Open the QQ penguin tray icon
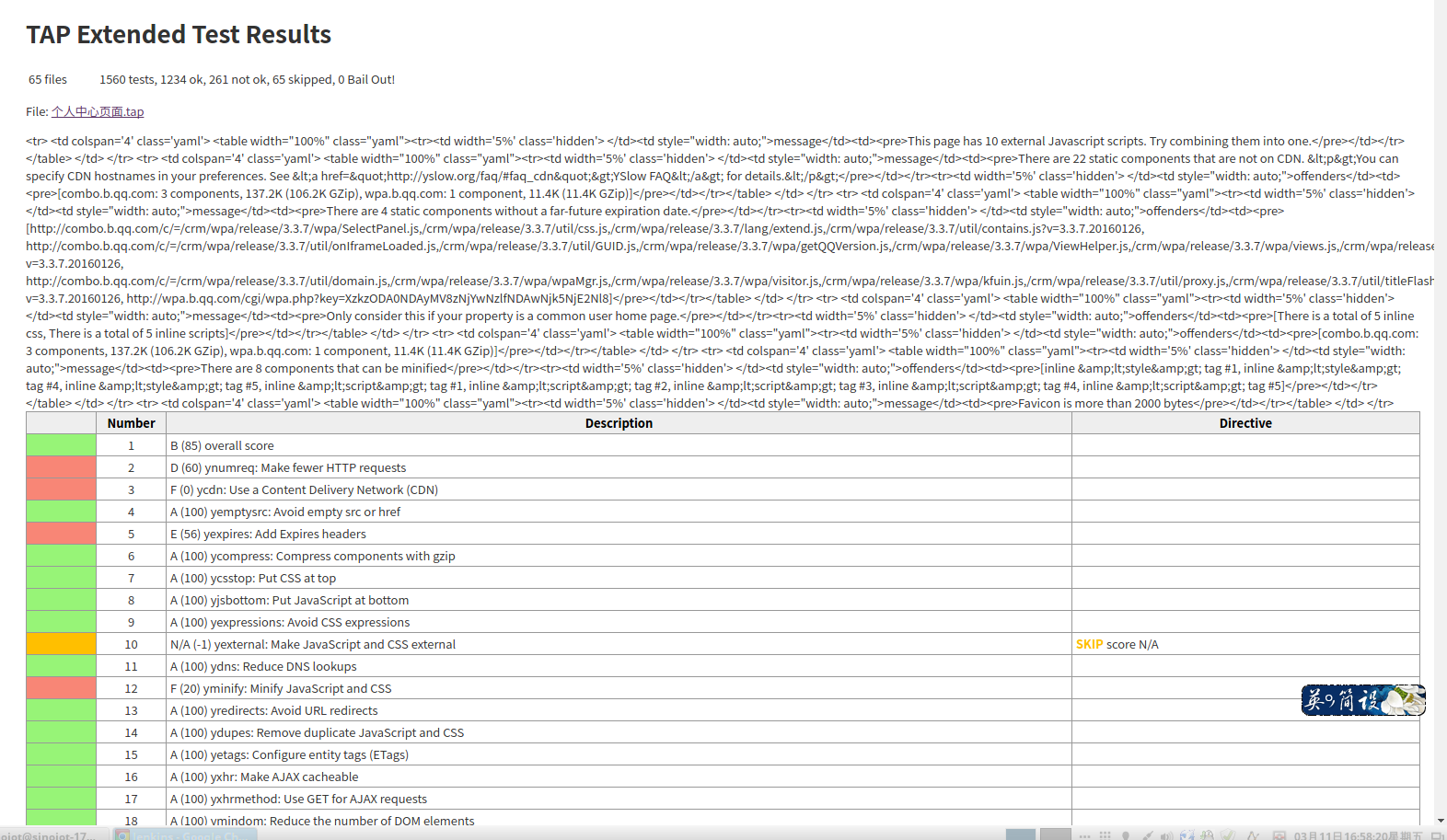 click(1207, 835)
